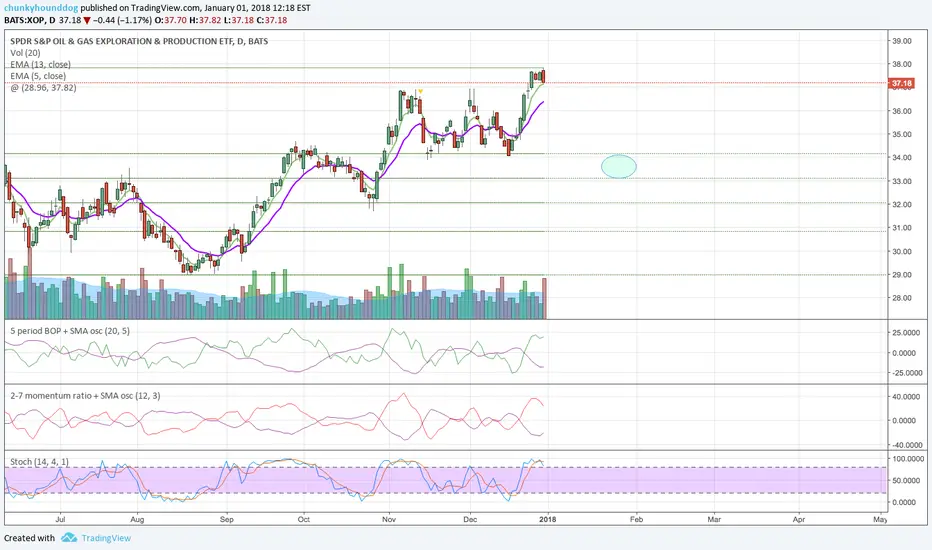Click the Nov label on time axis
The width and height of the screenshot is (932, 550).
[x=389, y=519]
